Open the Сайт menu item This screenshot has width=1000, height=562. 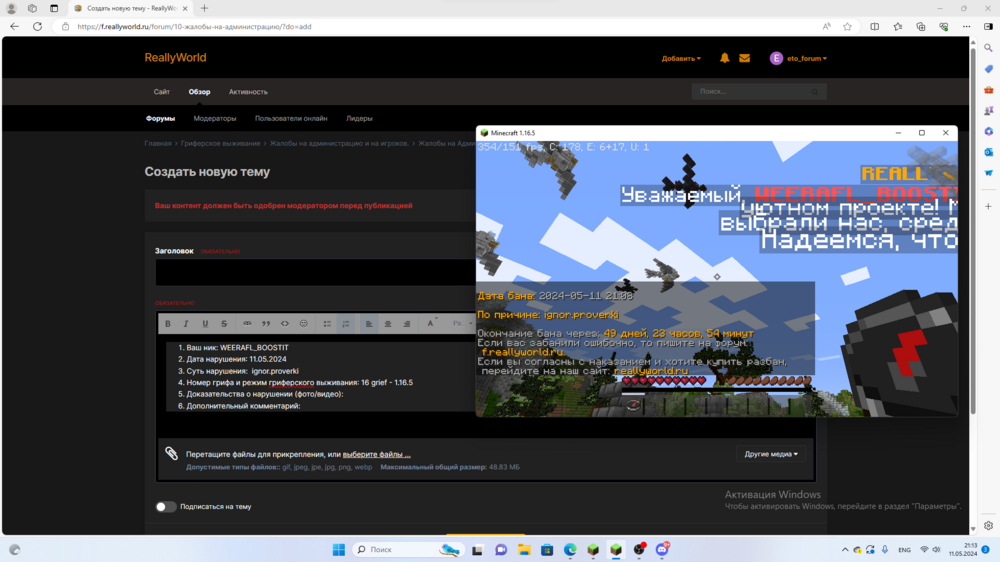161,92
